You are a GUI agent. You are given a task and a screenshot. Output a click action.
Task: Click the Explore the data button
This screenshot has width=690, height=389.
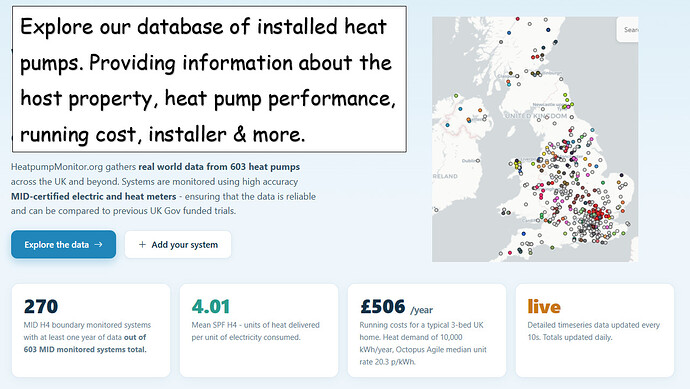[x=63, y=244]
